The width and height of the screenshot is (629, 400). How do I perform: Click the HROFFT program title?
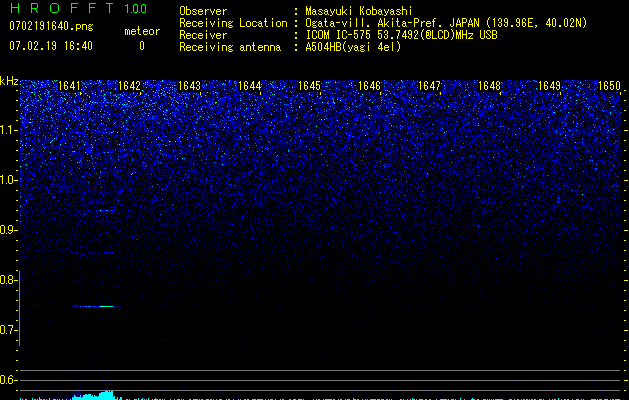point(62,8)
